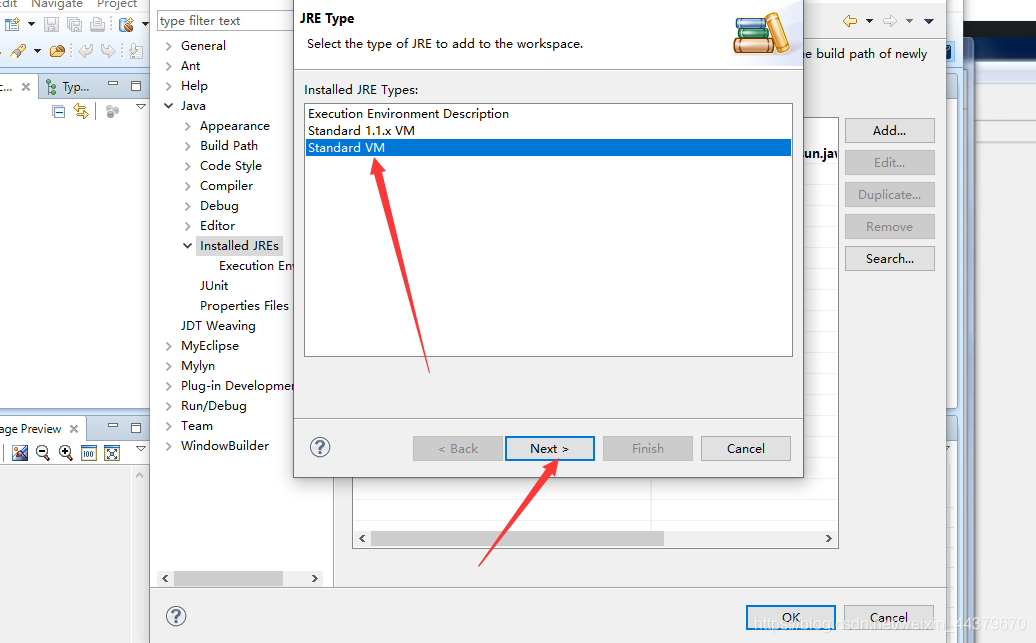Minimize the explorer view panel

[x=113, y=85]
